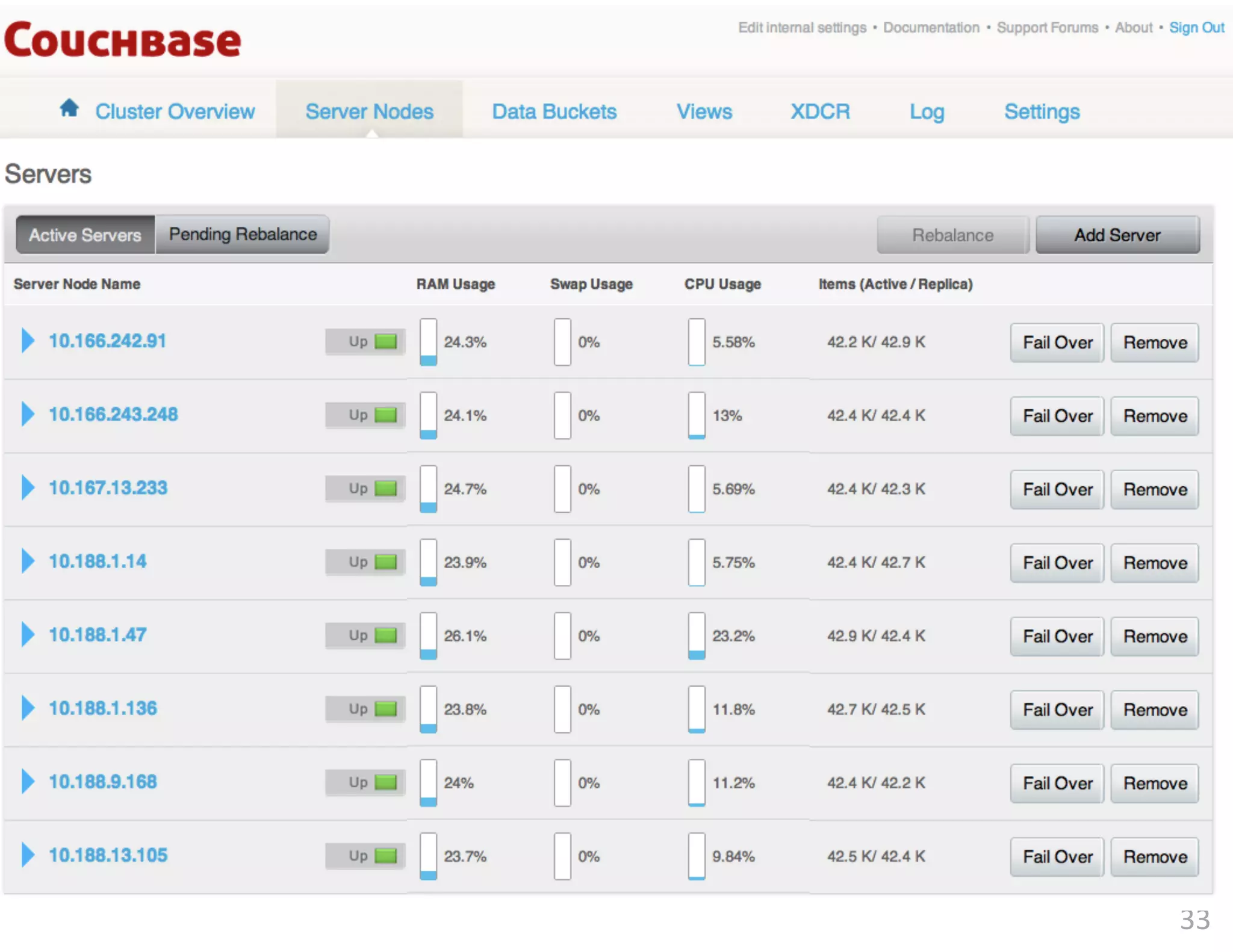
Task: Fail over server 10.167.13.233
Action: coord(1057,489)
